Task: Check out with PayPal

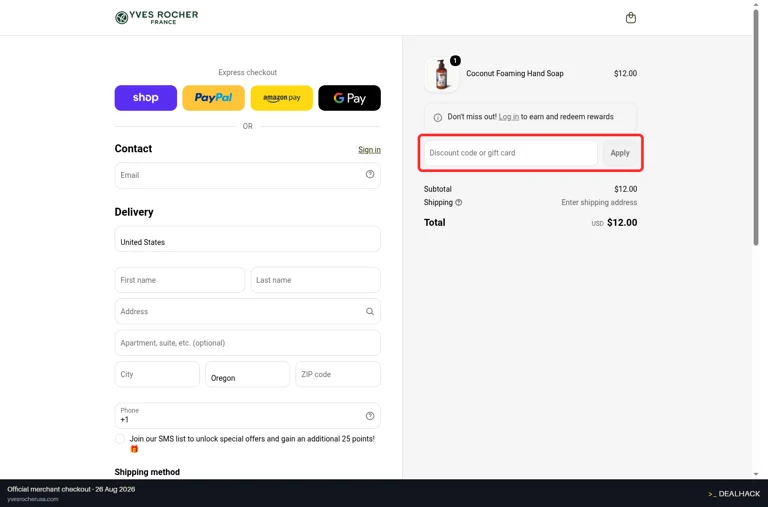Action: click(214, 98)
